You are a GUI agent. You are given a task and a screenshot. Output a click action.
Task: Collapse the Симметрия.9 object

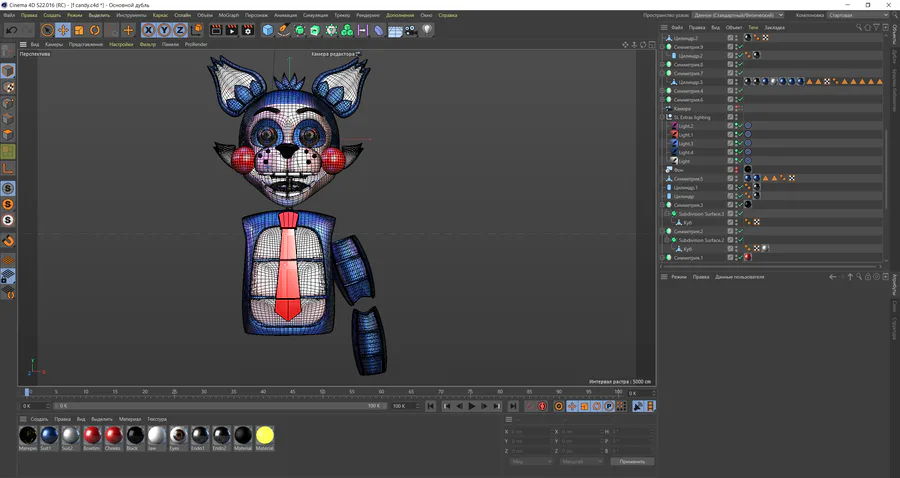pyautogui.click(x=662, y=47)
